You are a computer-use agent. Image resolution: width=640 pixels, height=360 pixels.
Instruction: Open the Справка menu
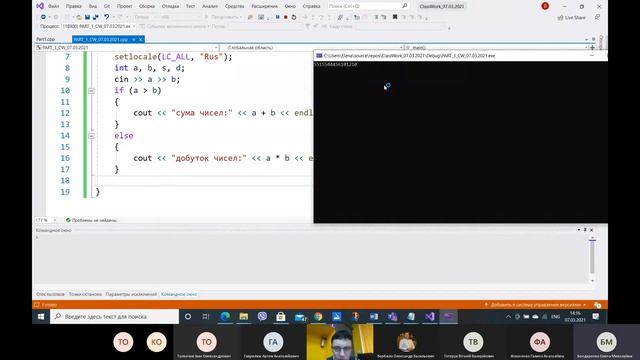(311, 6)
